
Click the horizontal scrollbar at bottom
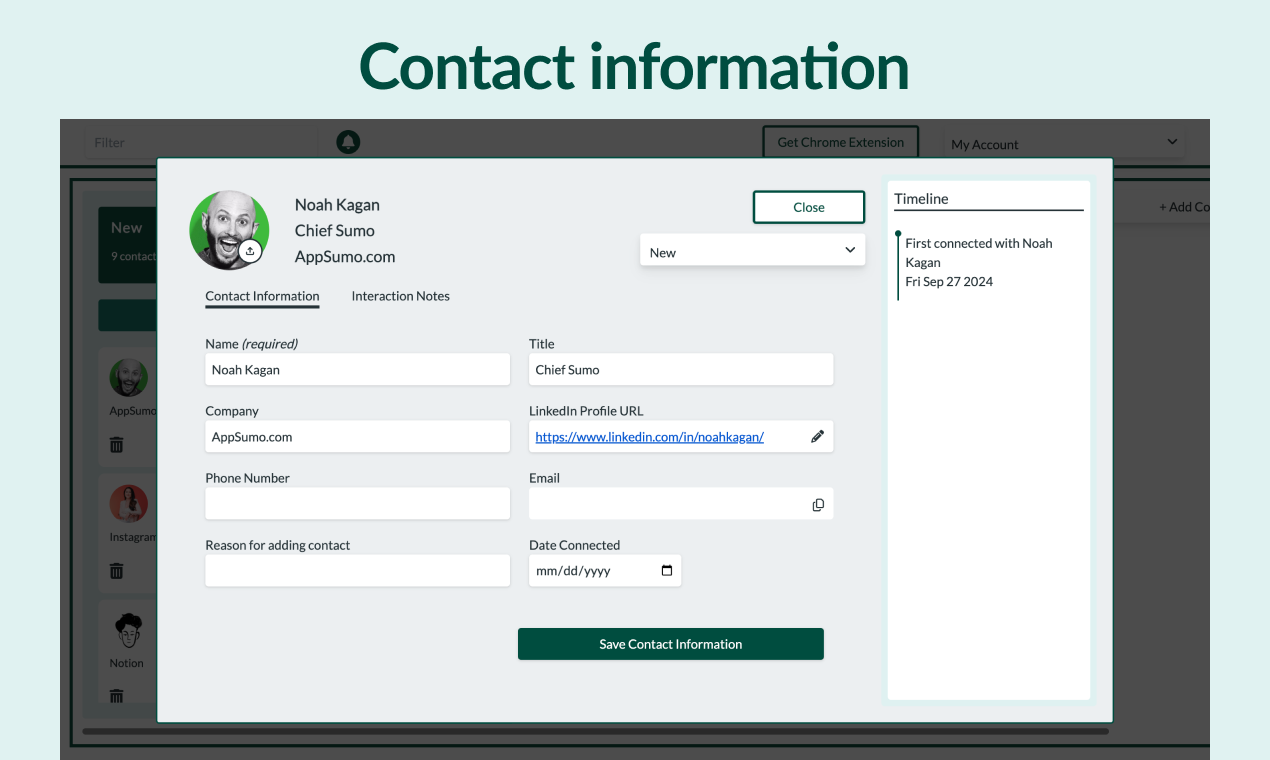[x=595, y=731]
